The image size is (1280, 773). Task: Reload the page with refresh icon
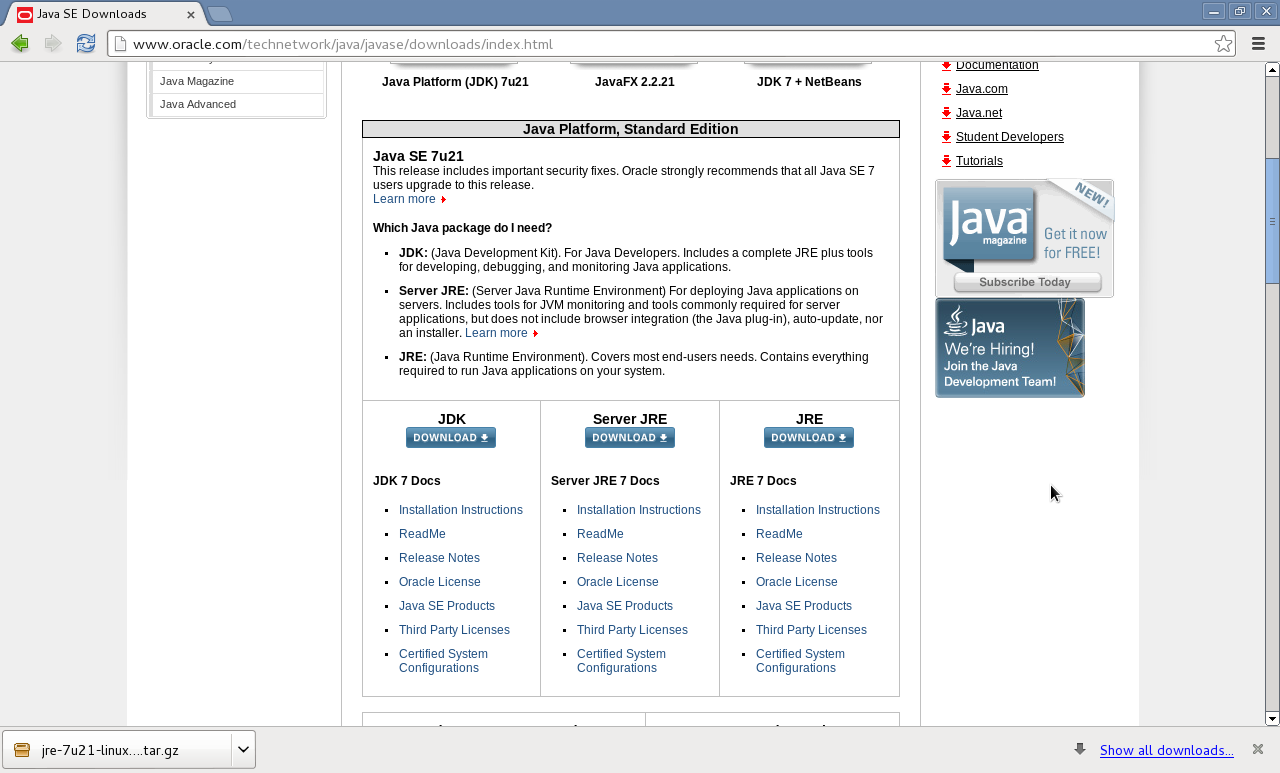click(86, 44)
